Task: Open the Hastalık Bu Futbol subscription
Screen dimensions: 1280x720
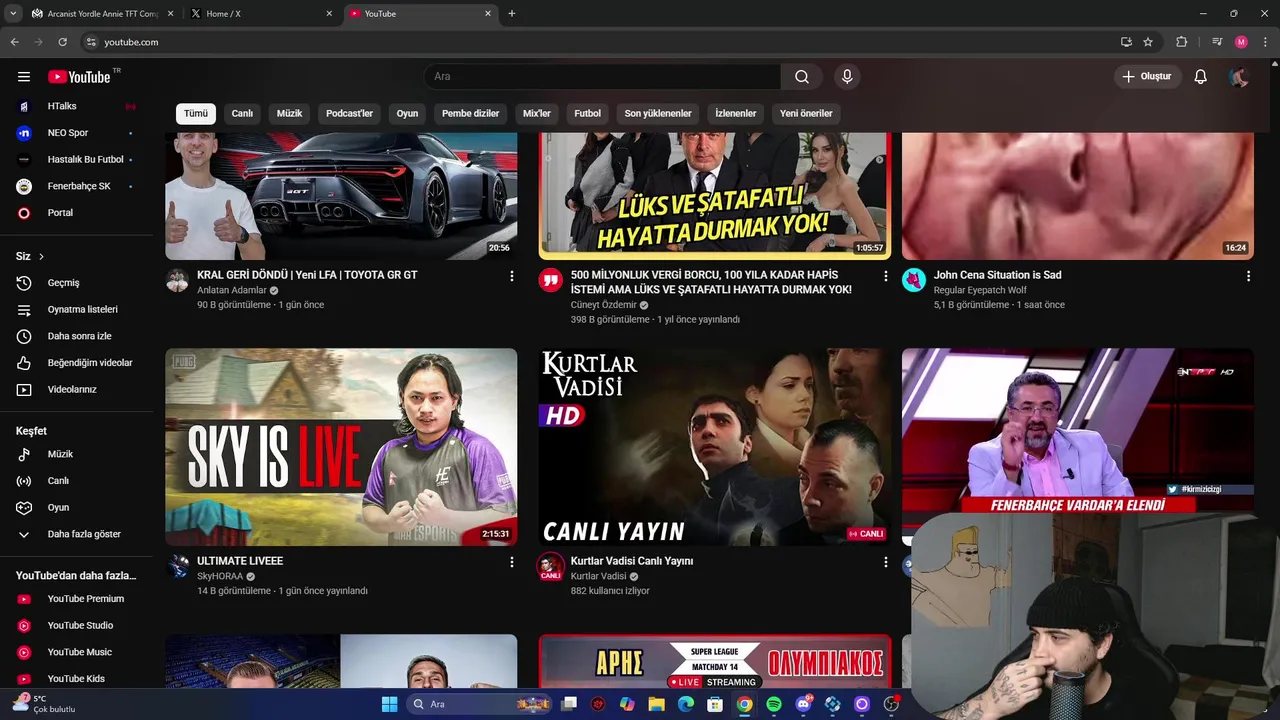Action: (83, 160)
